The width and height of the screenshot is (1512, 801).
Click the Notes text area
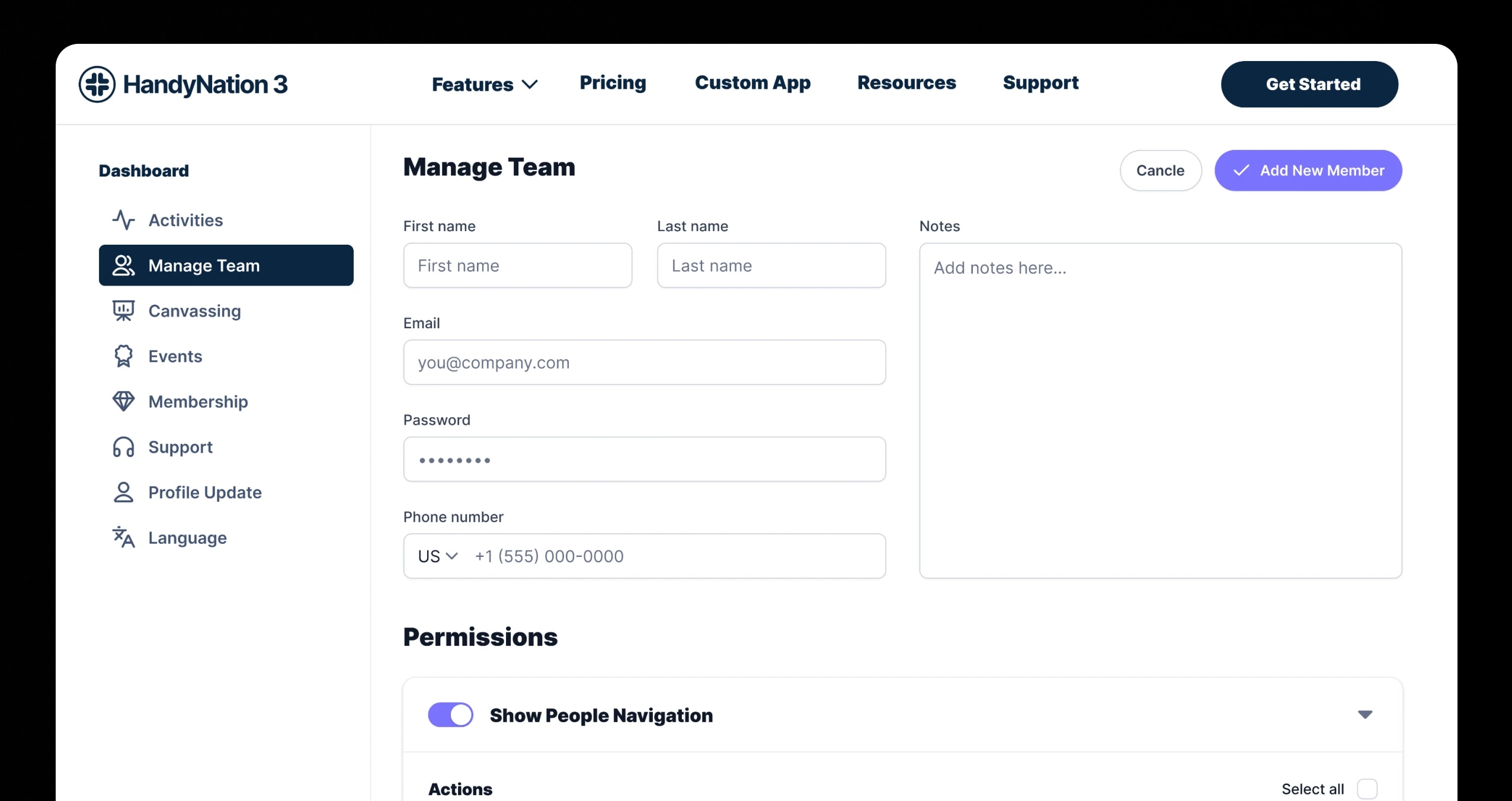coord(1161,411)
